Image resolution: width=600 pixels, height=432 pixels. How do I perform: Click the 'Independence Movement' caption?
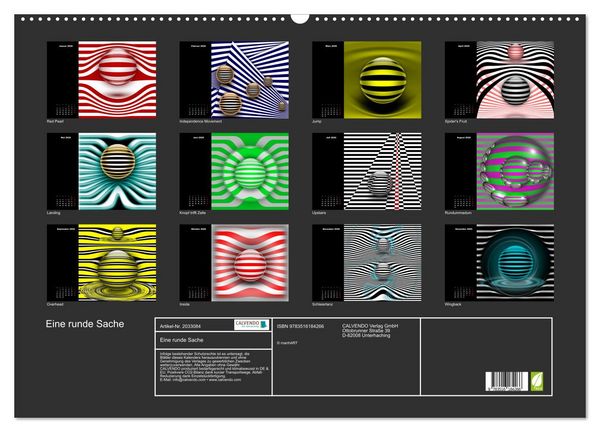pos(201,121)
